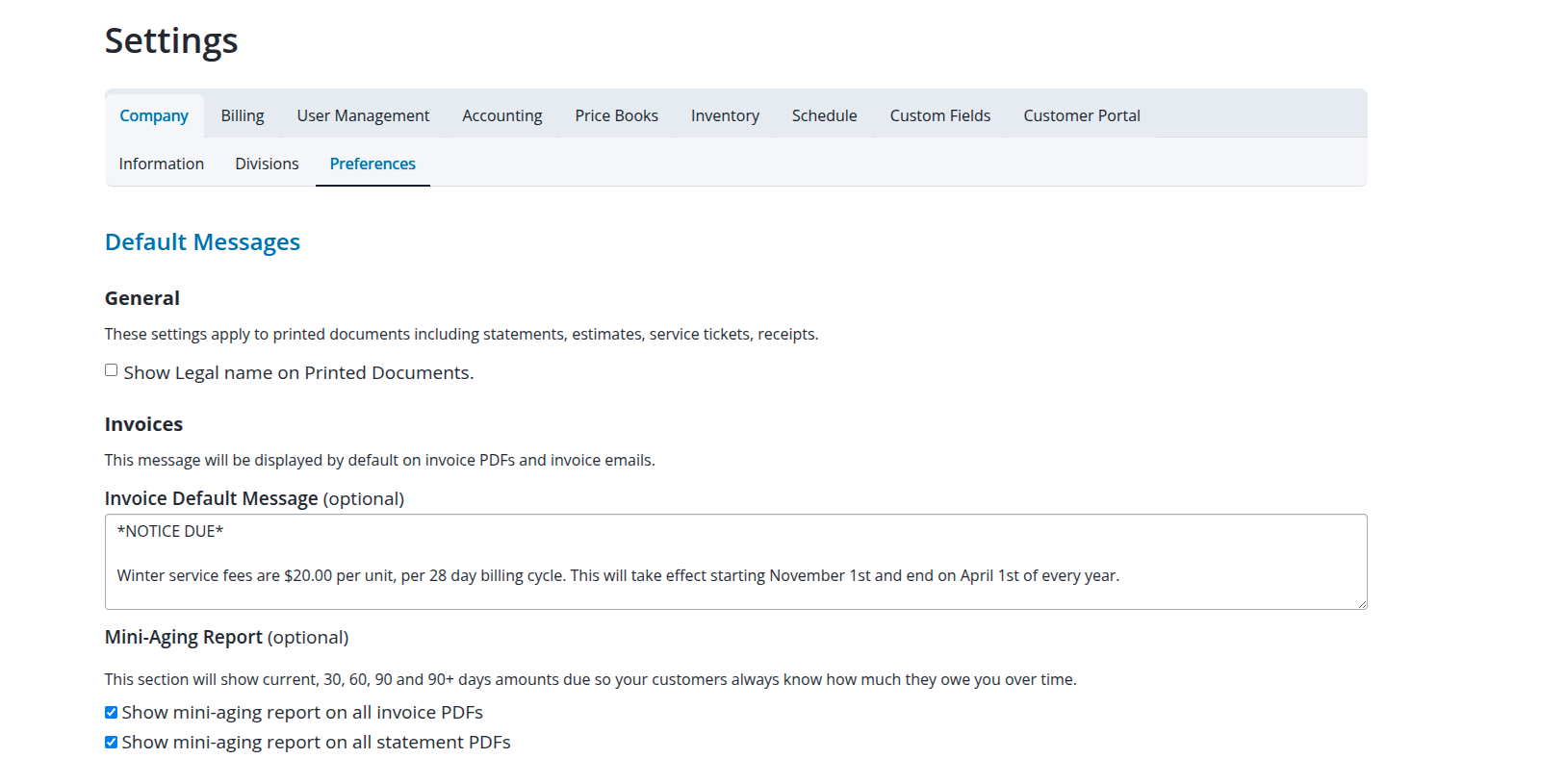Open the Information sub-tab

coord(162,164)
